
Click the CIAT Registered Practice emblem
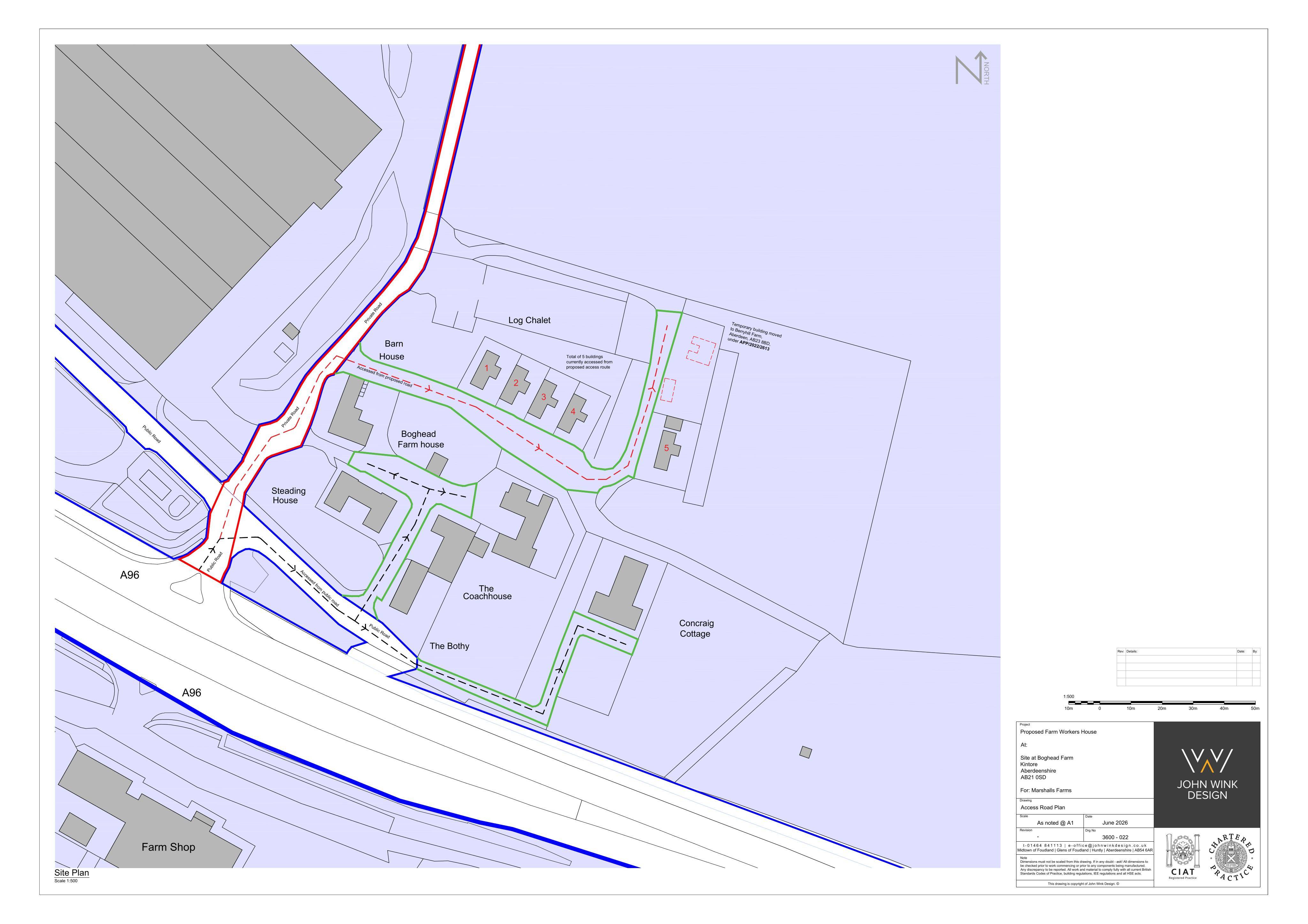(1182, 856)
